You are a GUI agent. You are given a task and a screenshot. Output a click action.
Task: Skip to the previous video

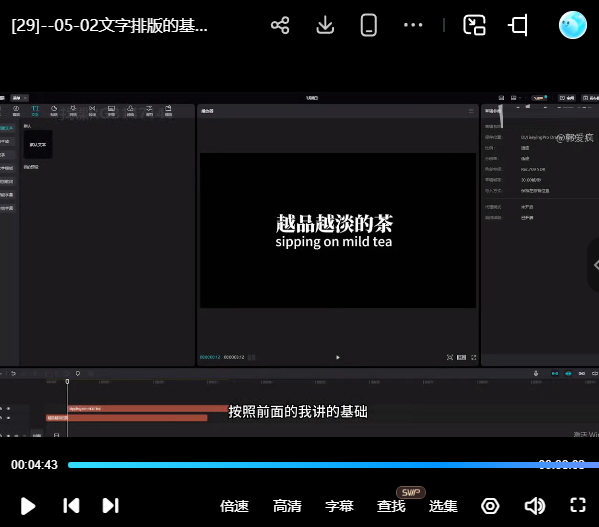[71, 506]
